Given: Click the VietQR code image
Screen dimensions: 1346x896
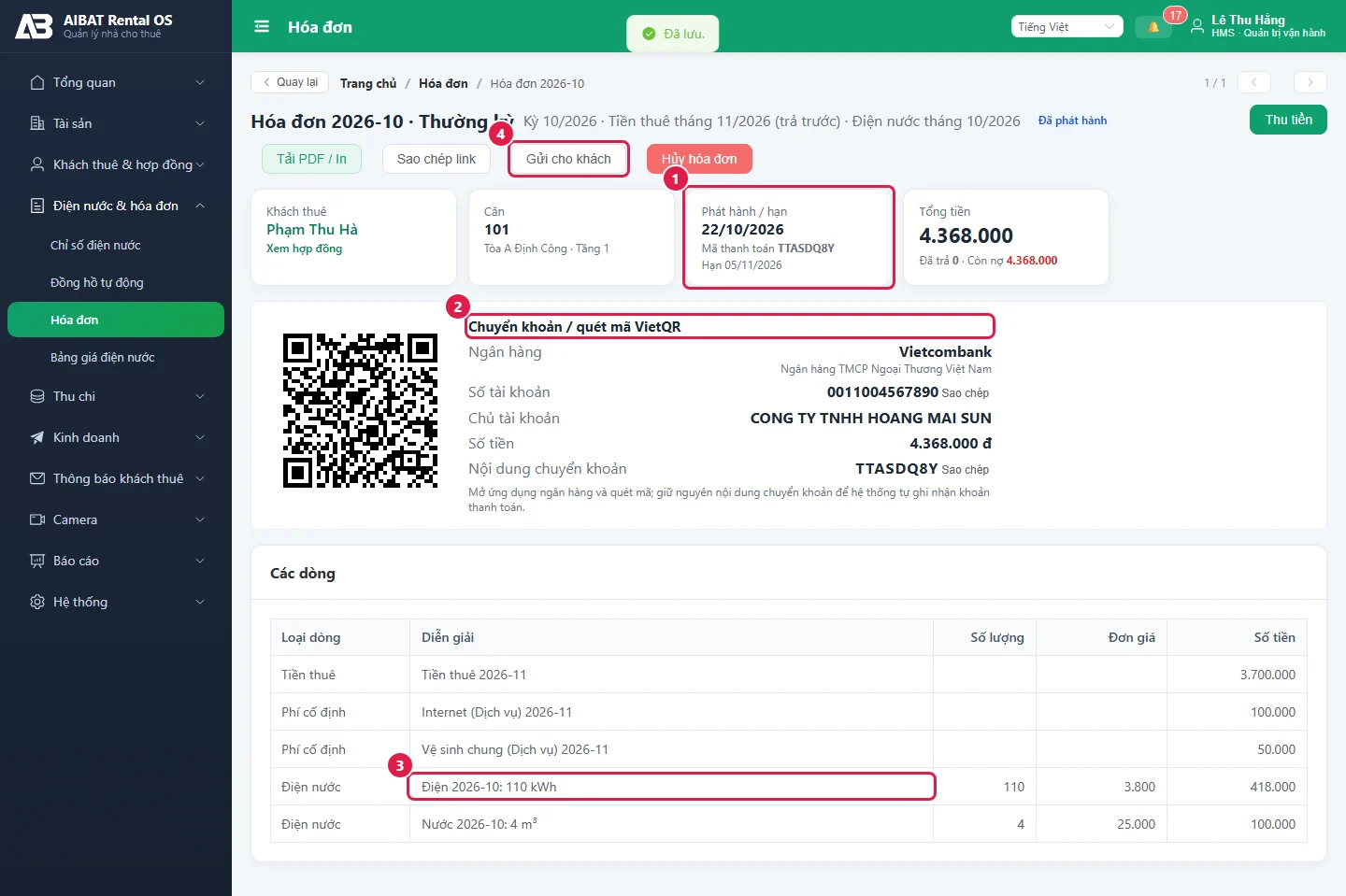Looking at the screenshot, I should click(x=360, y=410).
